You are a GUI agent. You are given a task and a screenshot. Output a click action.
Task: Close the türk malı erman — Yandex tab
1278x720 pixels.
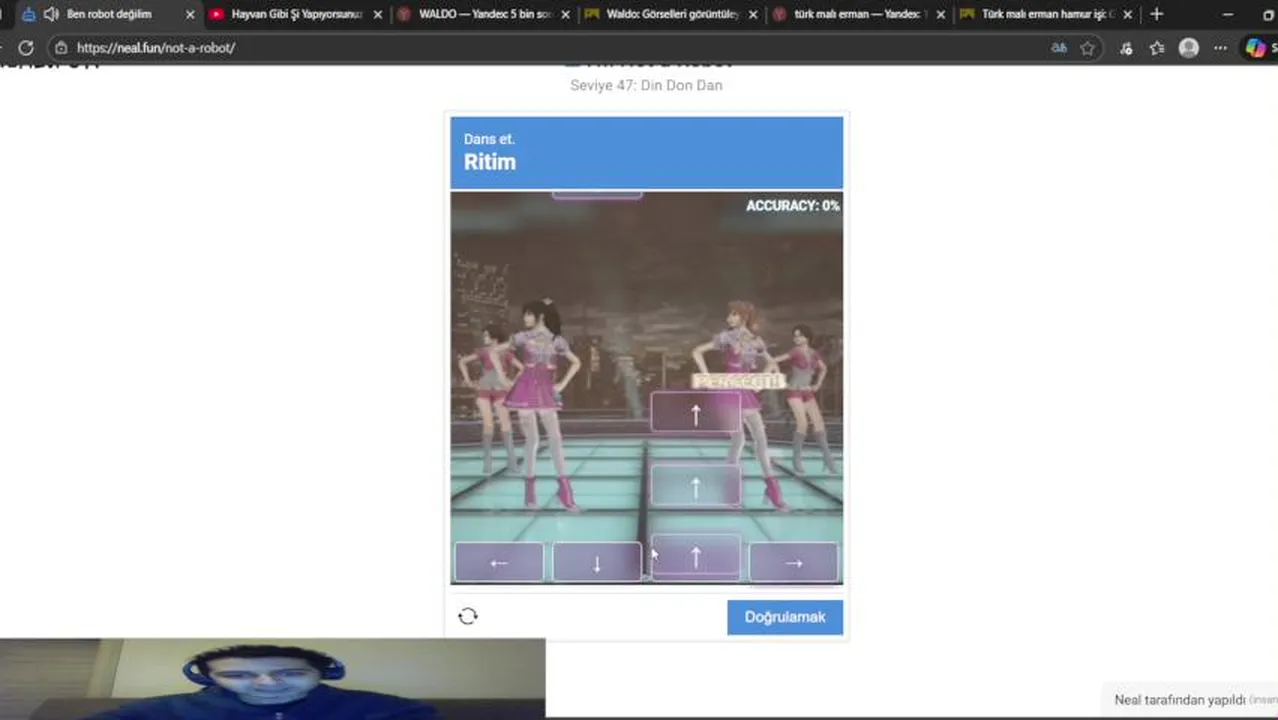click(940, 14)
